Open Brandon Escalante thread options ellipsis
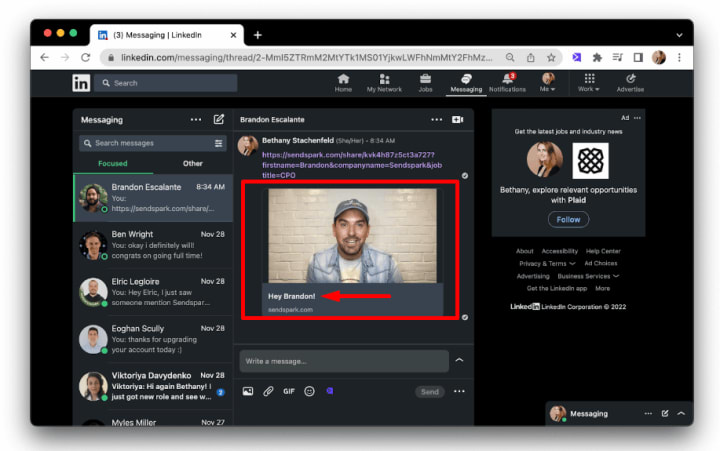Viewport: 720px width, 451px height. pos(437,119)
